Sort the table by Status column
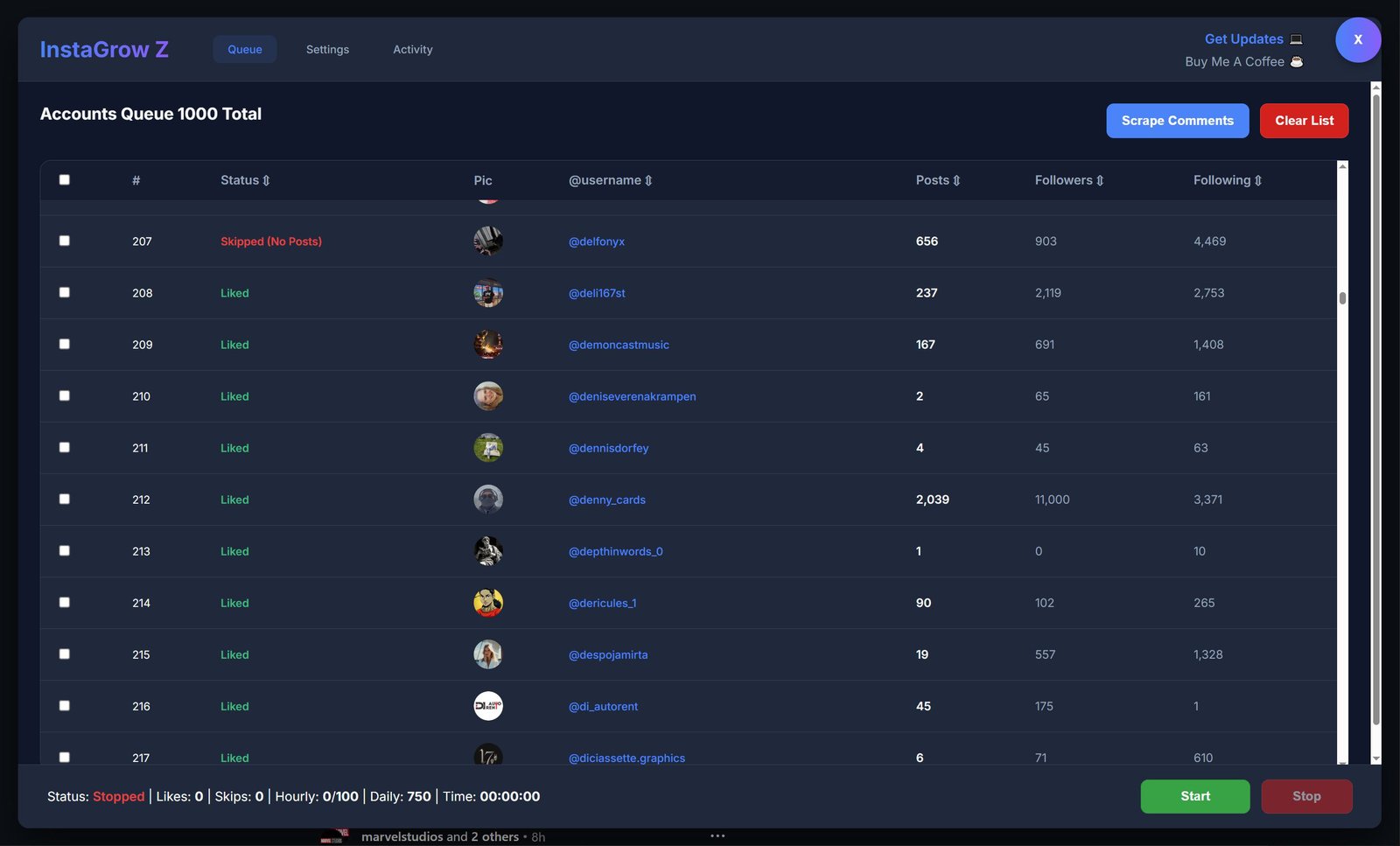The image size is (1400, 846). (245, 180)
